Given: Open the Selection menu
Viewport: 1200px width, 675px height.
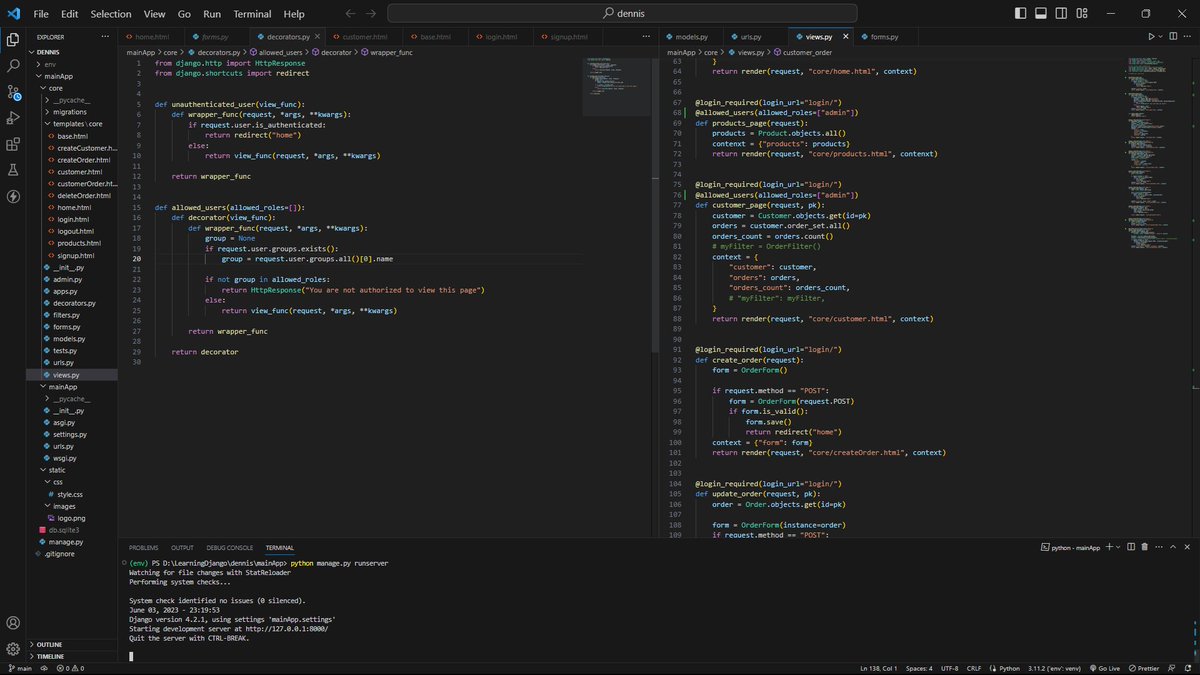Looking at the screenshot, I should click(x=111, y=14).
